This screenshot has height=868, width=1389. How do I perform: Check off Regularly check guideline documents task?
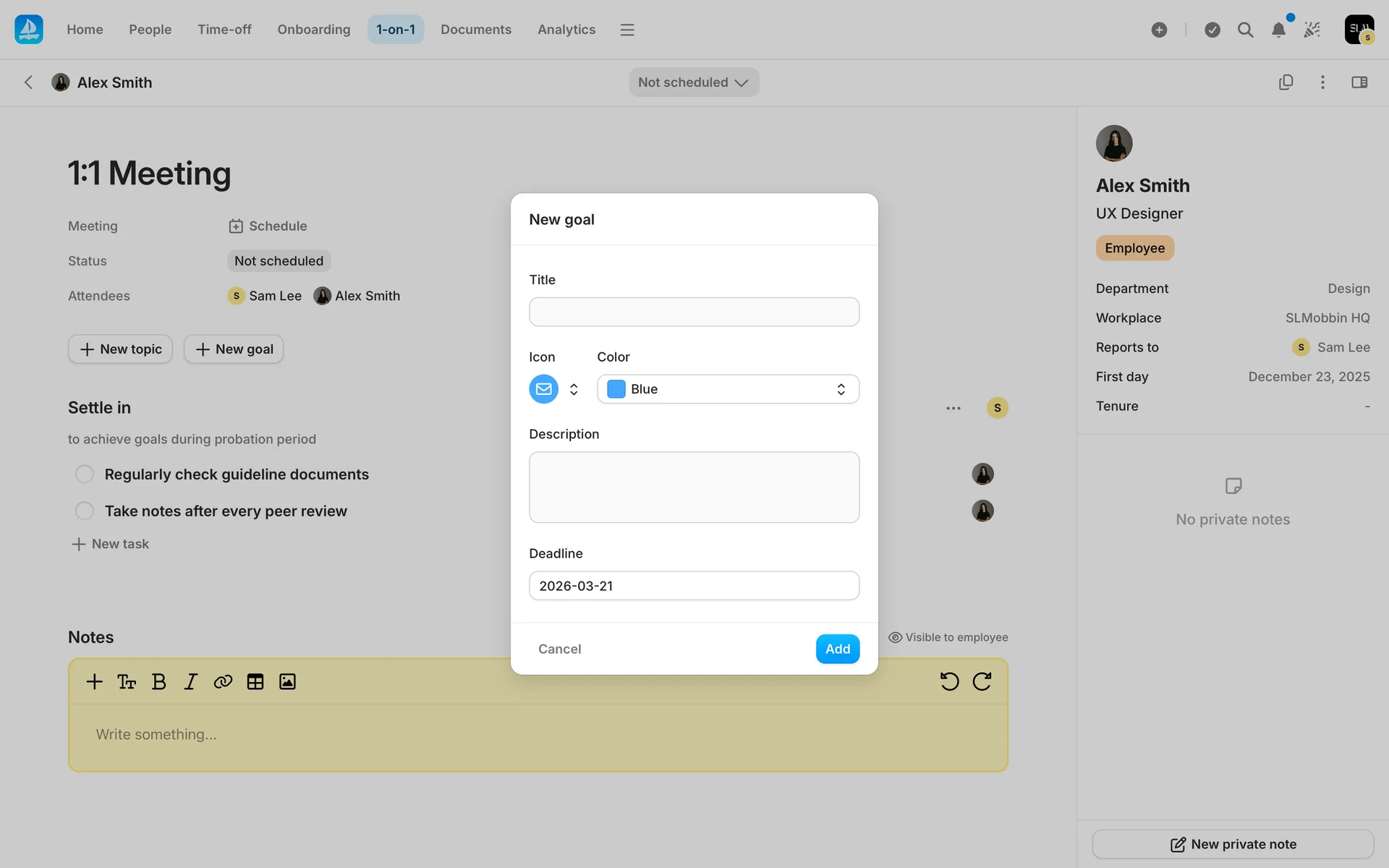85,474
